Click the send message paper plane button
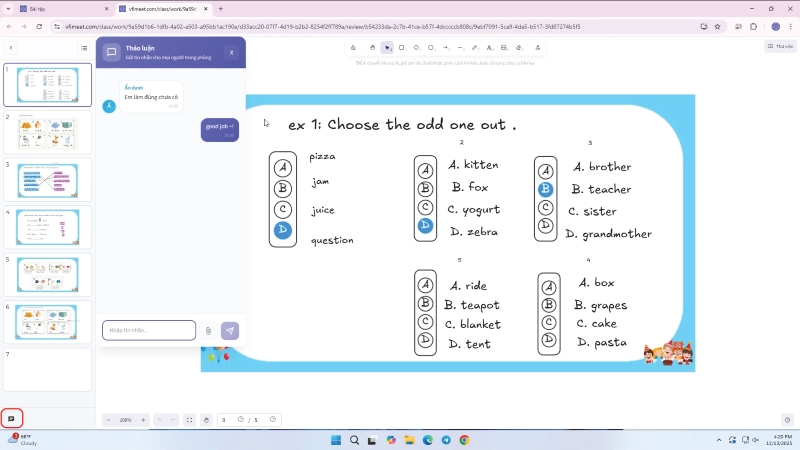The width and height of the screenshot is (800, 450). (x=230, y=330)
